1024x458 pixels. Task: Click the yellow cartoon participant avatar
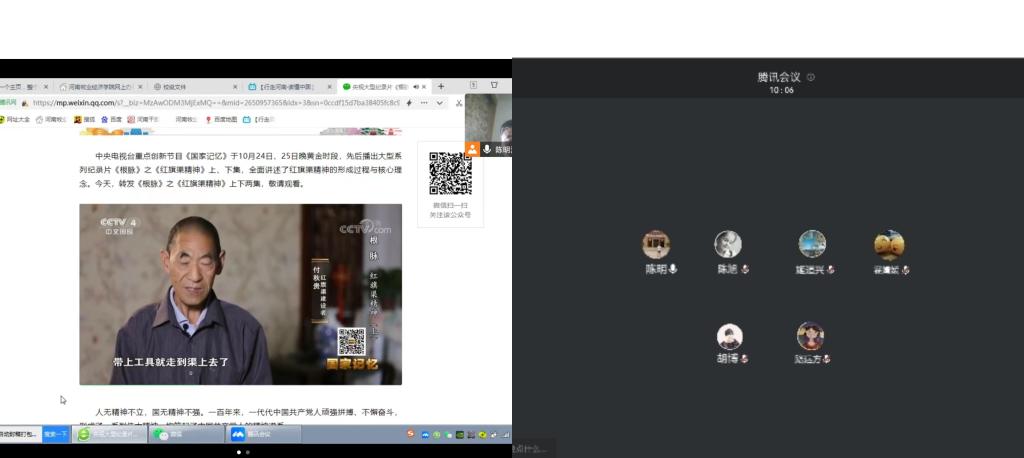889,245
